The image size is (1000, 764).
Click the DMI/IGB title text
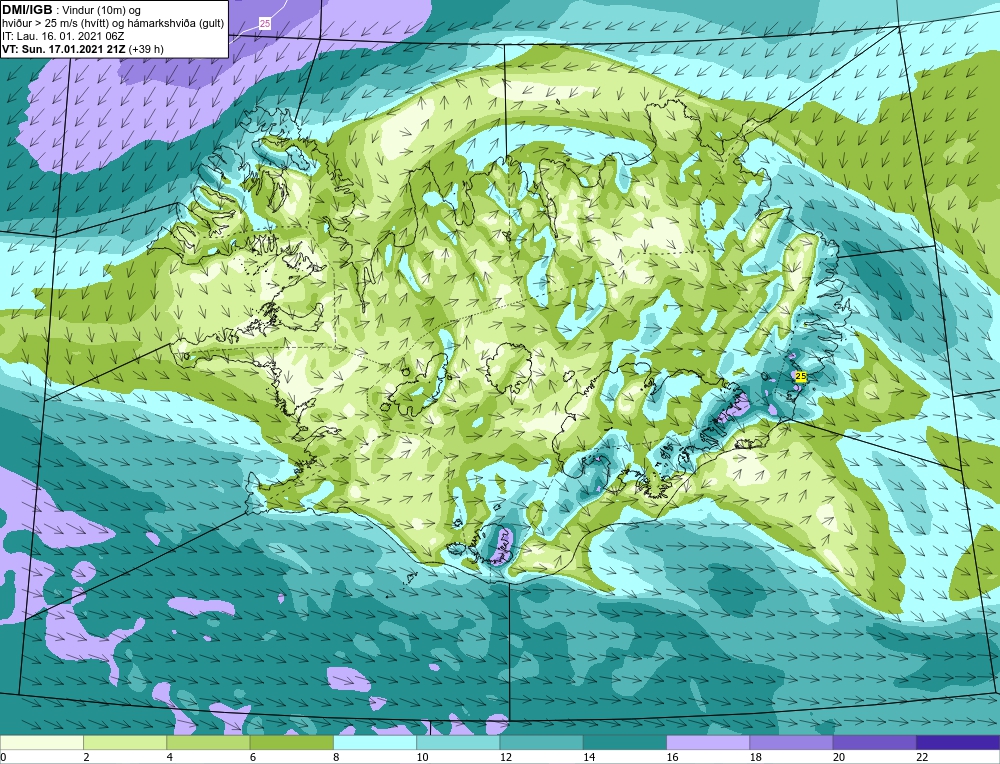tap(27, 10)
